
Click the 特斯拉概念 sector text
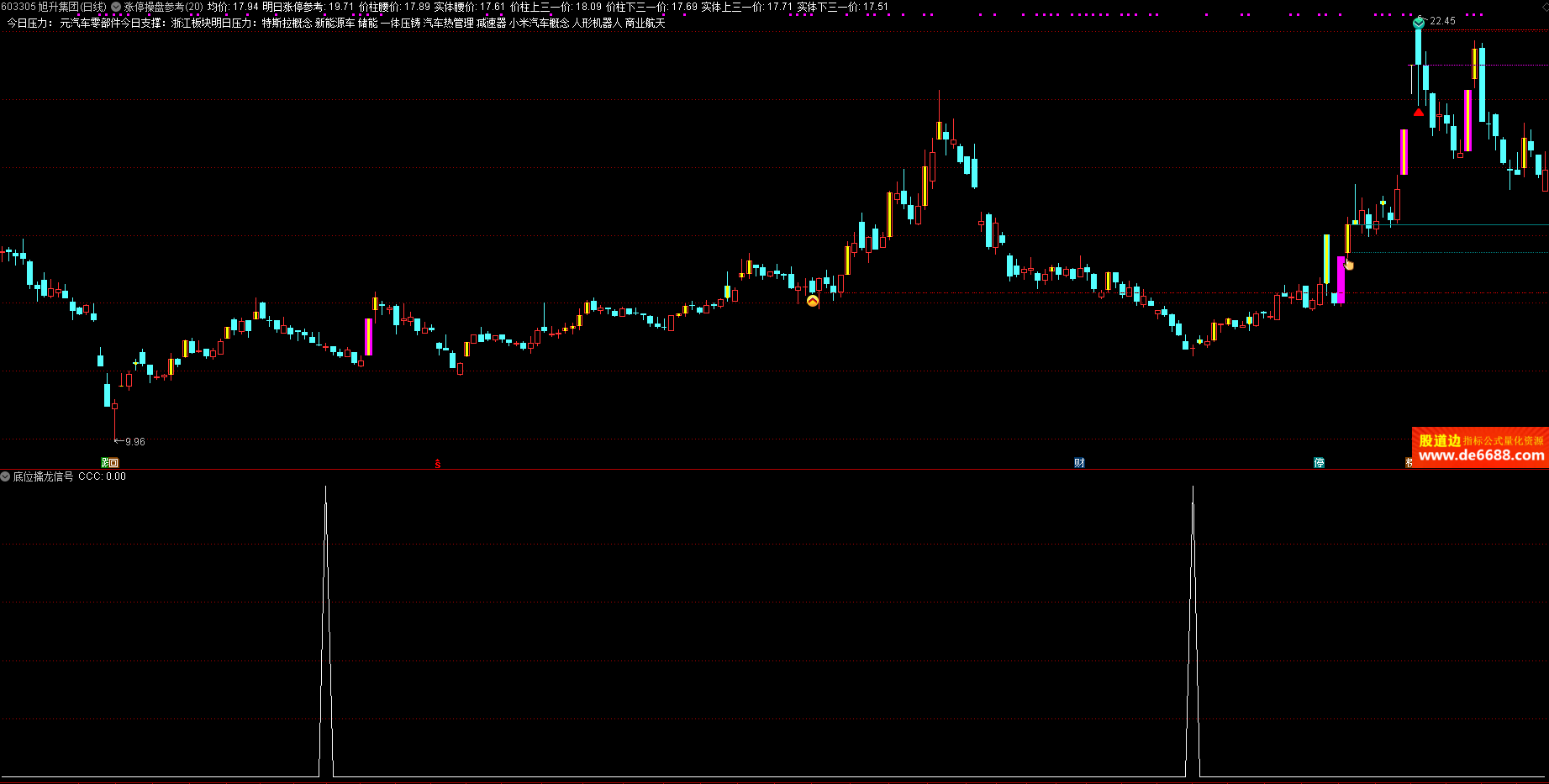tap(287, 24)
